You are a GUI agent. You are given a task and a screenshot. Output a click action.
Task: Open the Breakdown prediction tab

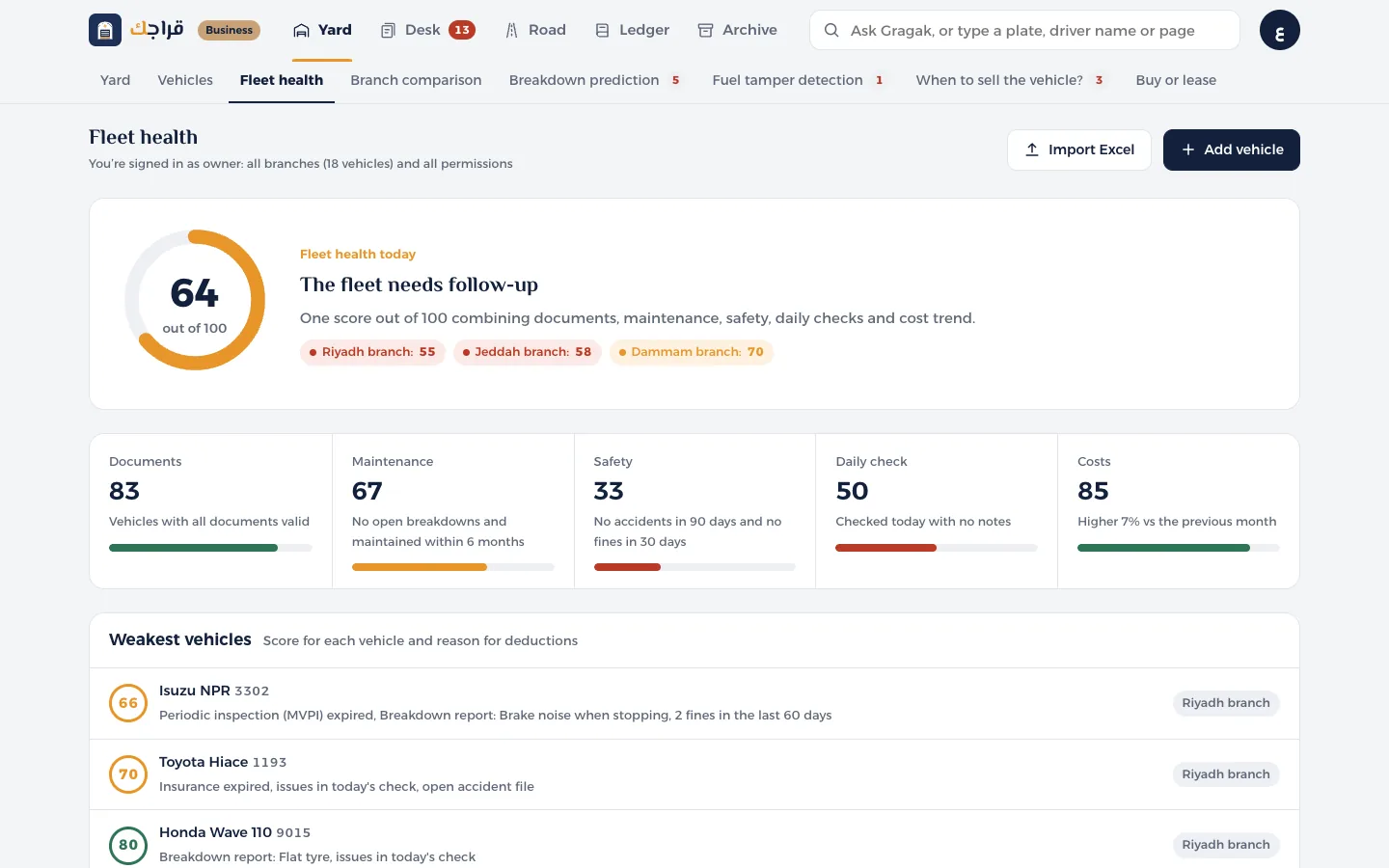point(595,80)
